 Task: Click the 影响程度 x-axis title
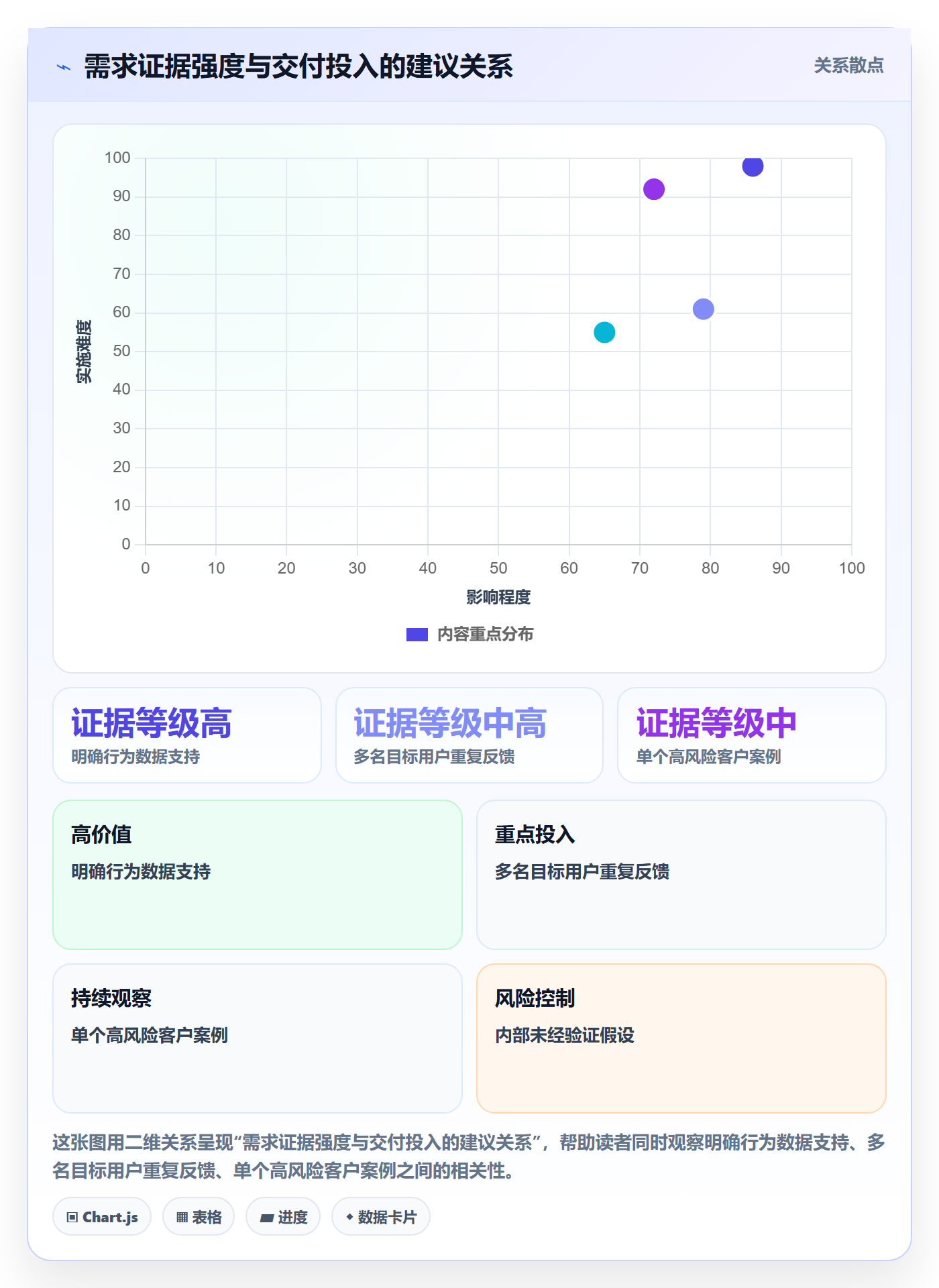[498, 597]
